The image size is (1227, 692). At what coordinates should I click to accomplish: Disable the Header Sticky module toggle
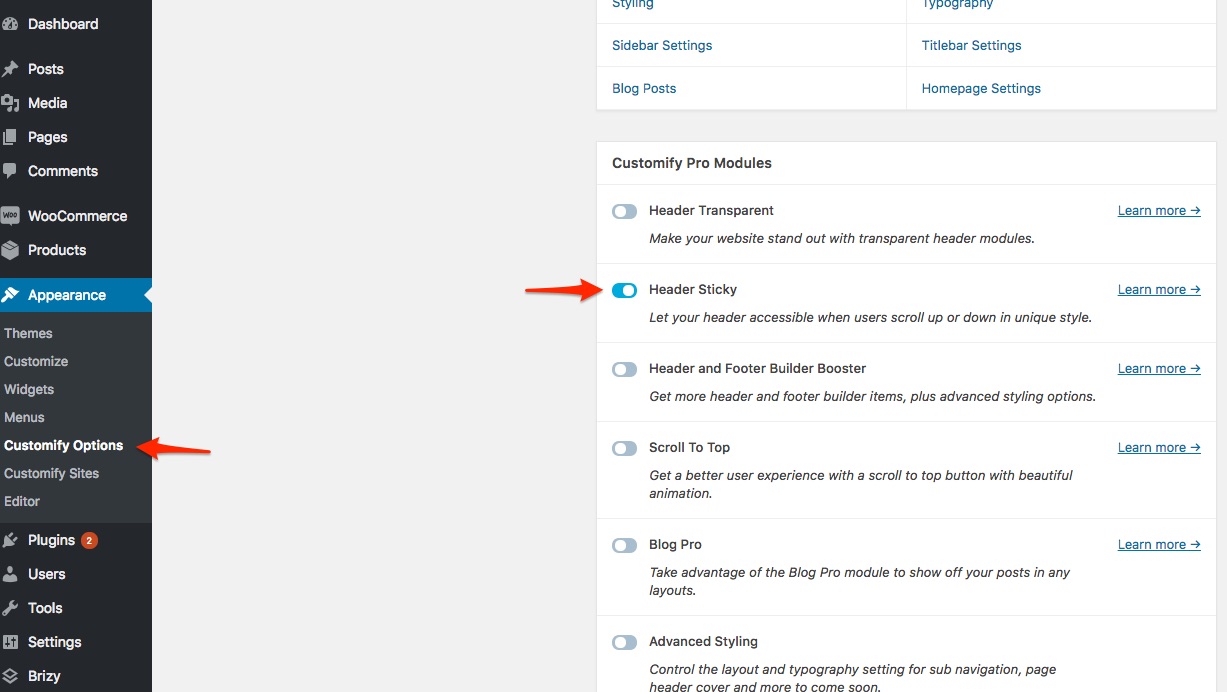click(624, 290)
